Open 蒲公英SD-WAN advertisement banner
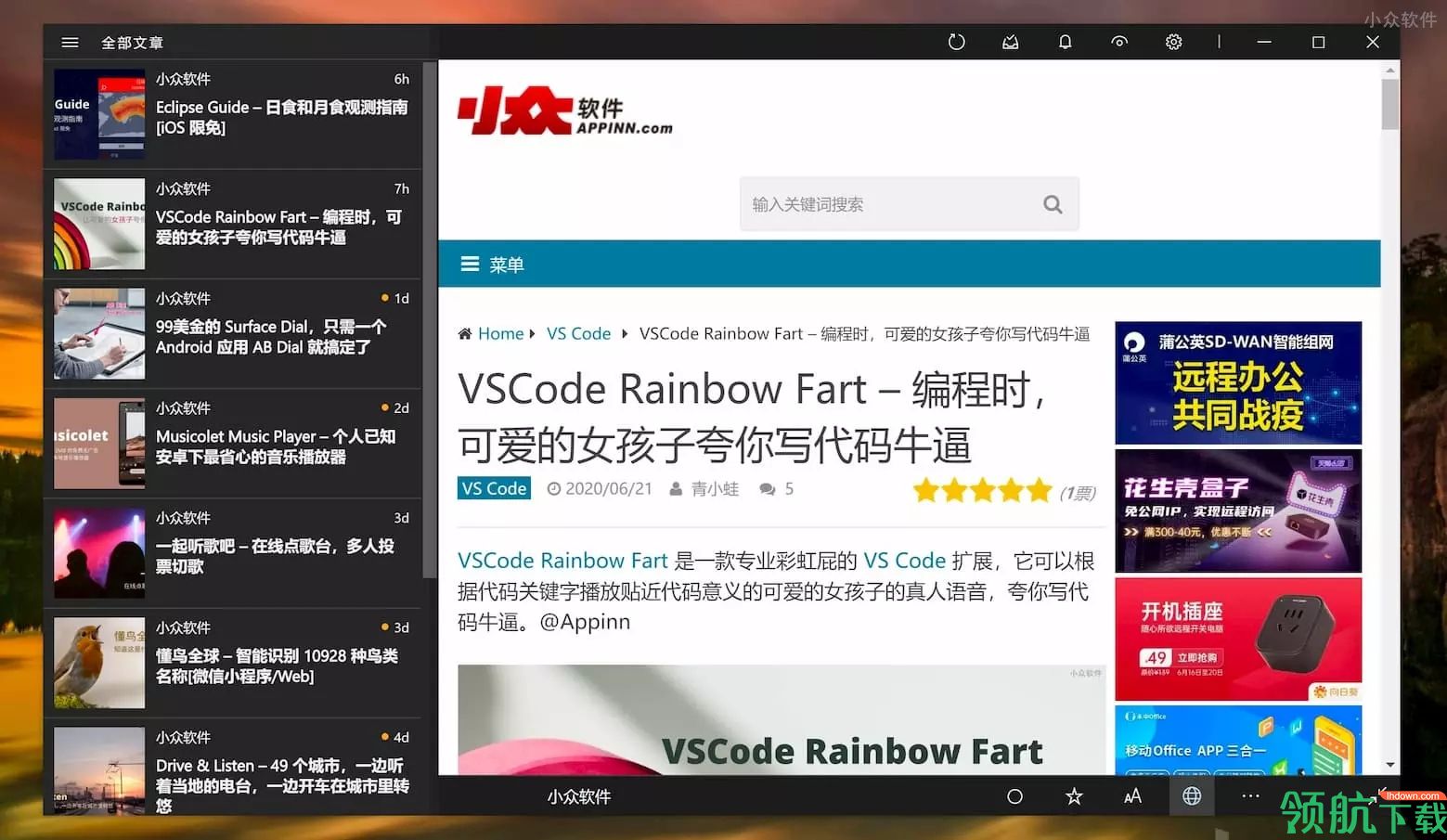 point(1238,382)
